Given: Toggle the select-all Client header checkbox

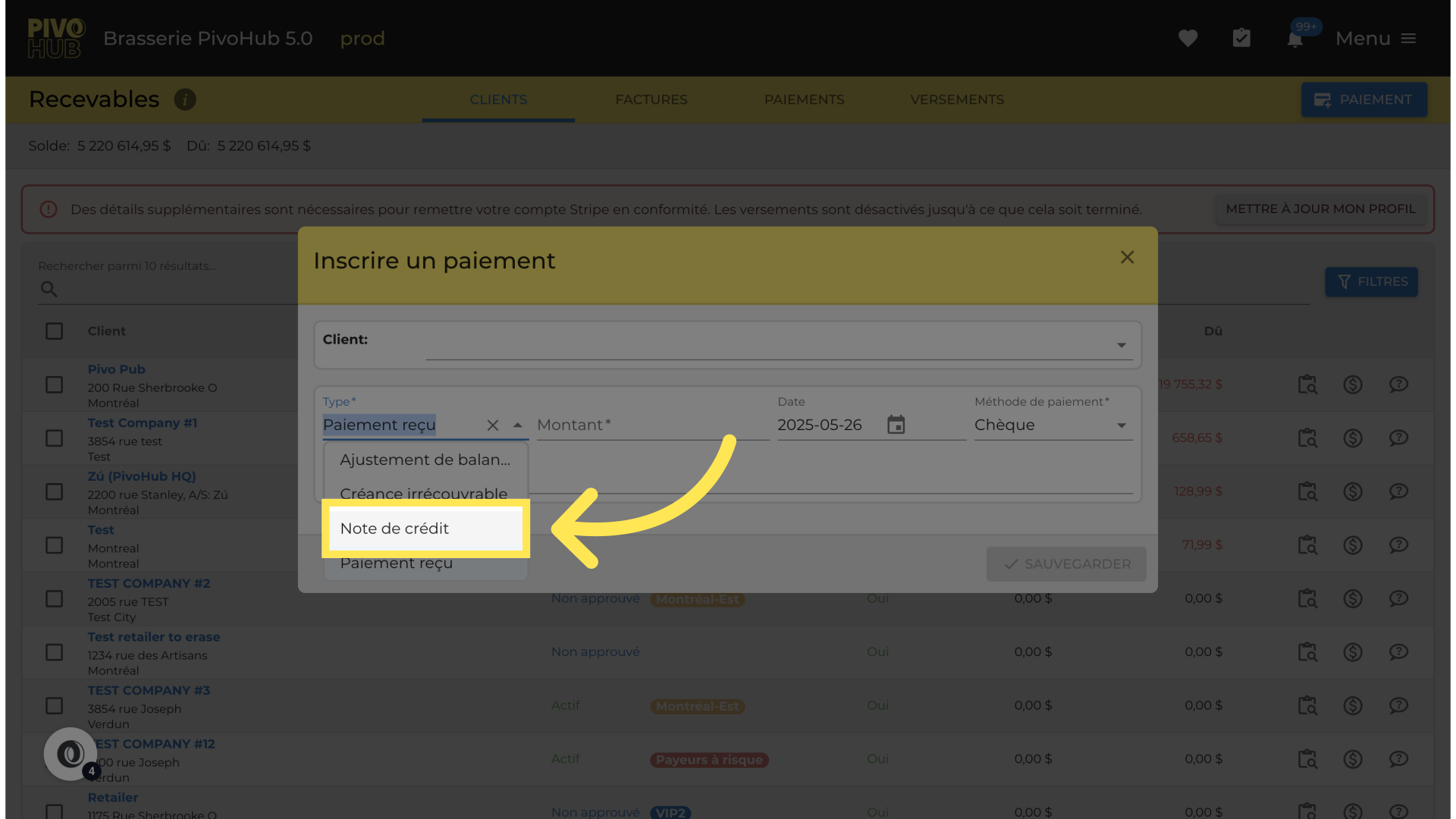Looking at the screenshot, I should (54, 331).
